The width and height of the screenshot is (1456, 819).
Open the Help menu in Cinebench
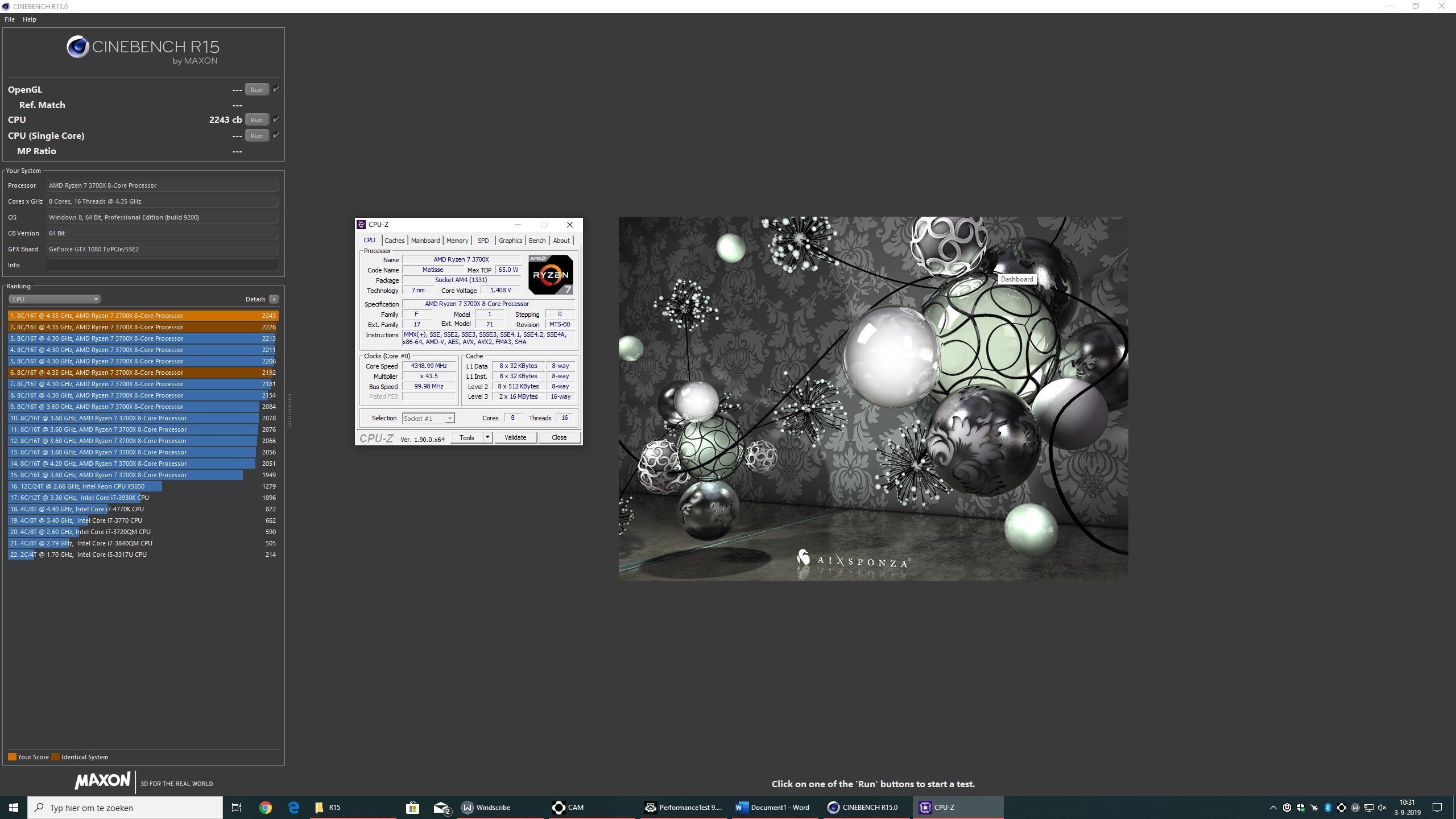coord(30,19)
